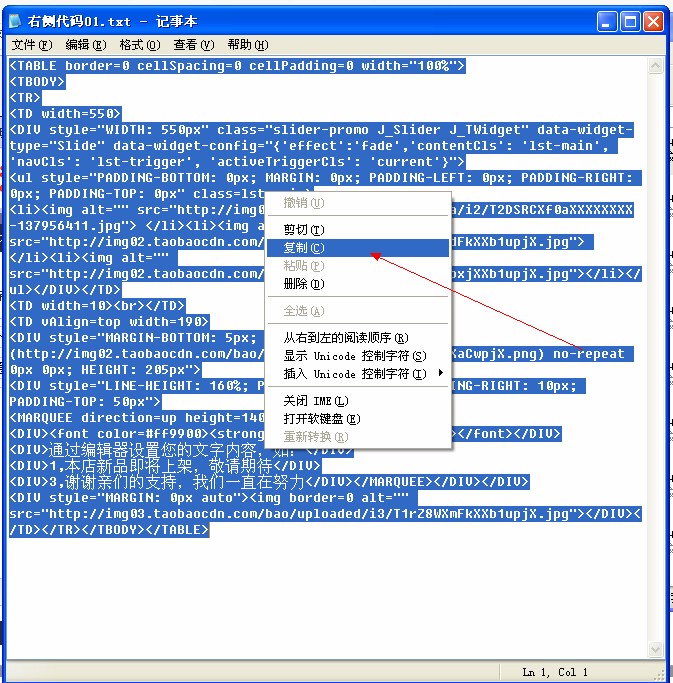Choose 粘贴(P) in the context menu
The height and width of the screenshot is (683, 673).
point(358,266)
